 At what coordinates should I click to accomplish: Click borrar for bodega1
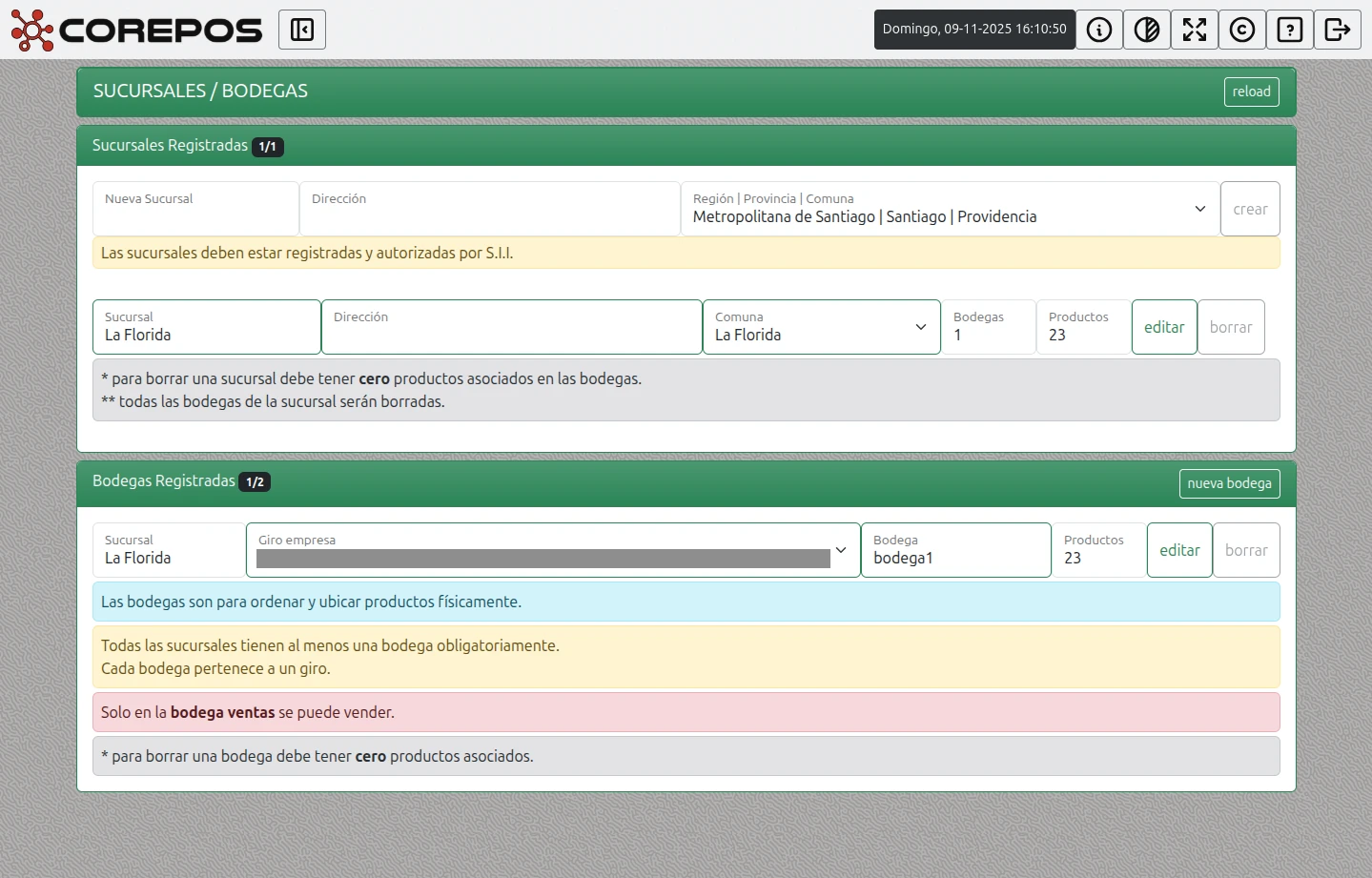click(1246, 550)
